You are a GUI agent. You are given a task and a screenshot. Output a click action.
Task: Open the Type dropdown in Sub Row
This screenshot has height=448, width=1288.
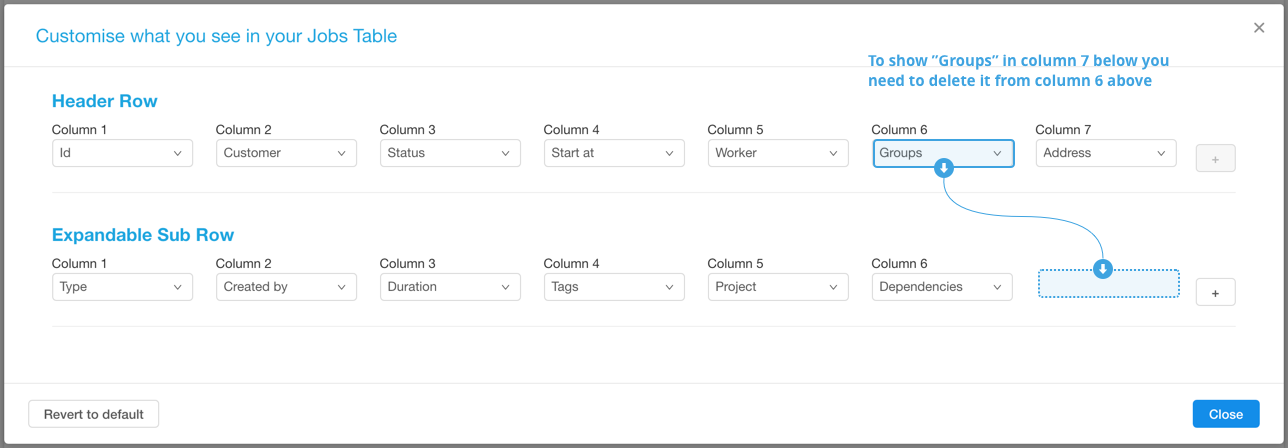(122, 287)
